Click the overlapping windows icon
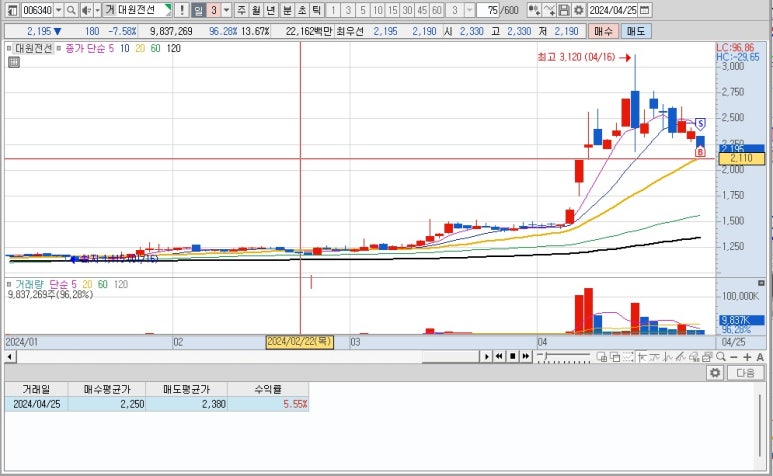The image size is (773, 476). click(x=615, y=357)
